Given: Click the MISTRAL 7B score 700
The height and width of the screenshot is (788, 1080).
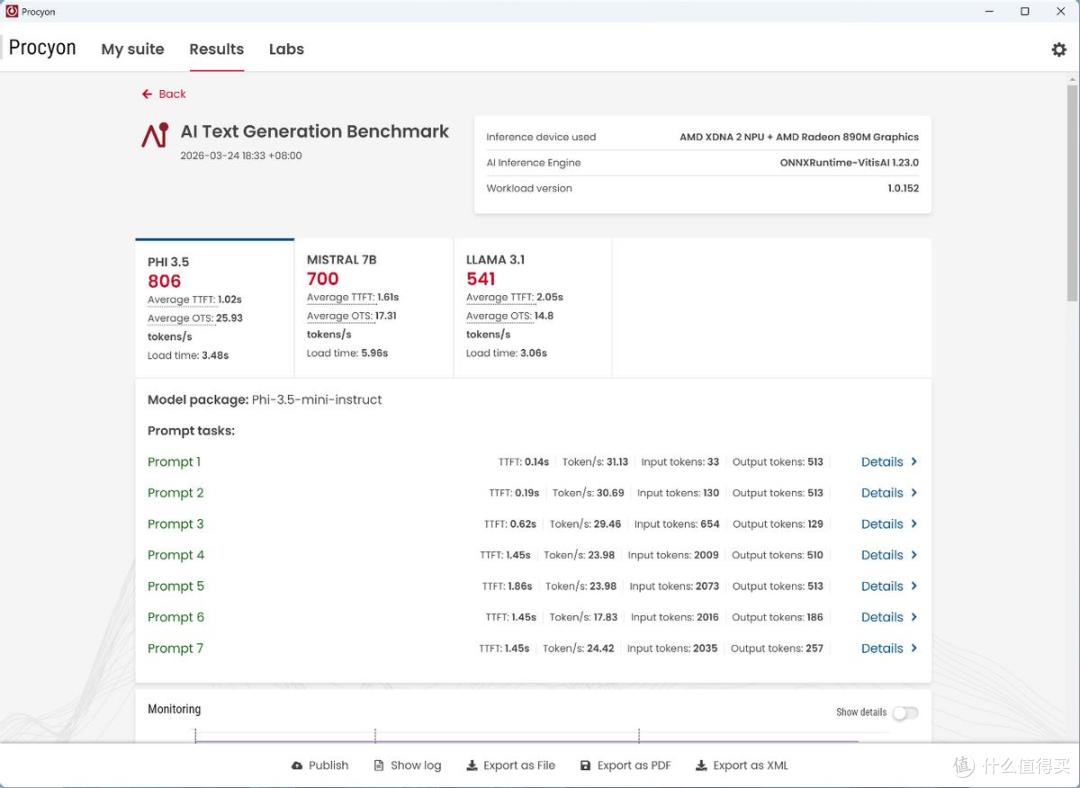Looking at the screenshot, I should pyautogui.click(x=322, y=279).
